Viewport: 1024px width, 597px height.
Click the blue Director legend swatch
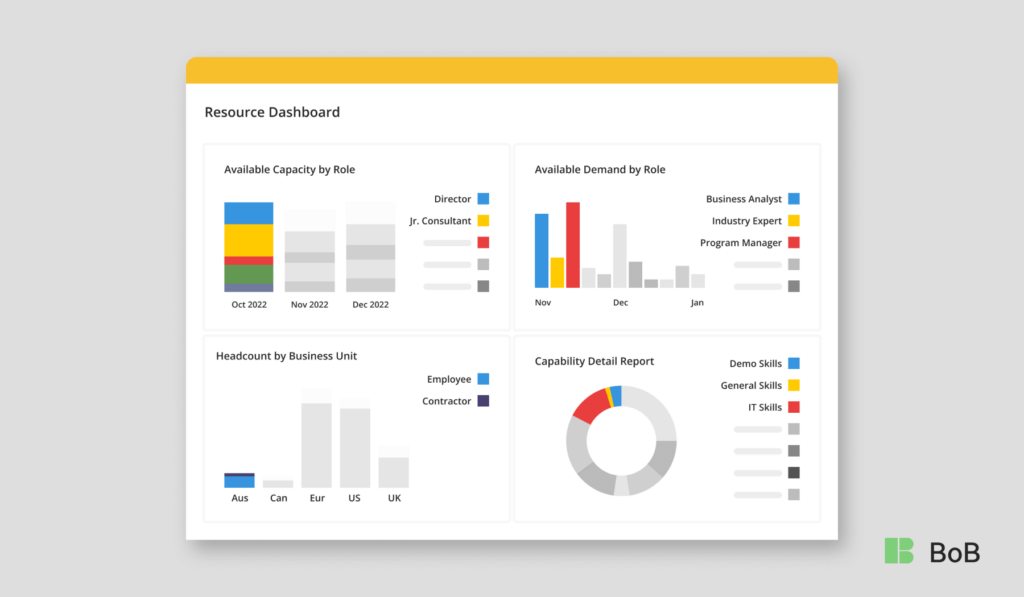(483, 199)
